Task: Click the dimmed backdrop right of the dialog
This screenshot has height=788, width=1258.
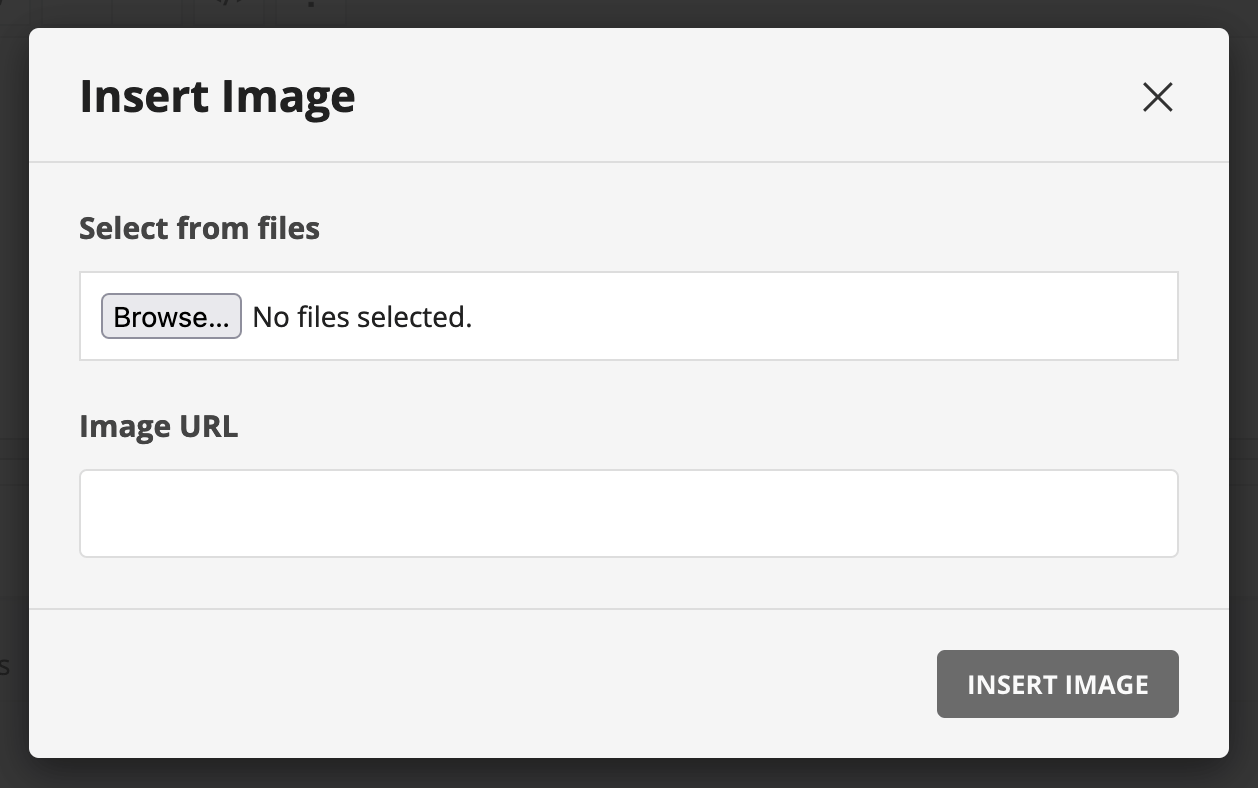Action: (1244, 400)
